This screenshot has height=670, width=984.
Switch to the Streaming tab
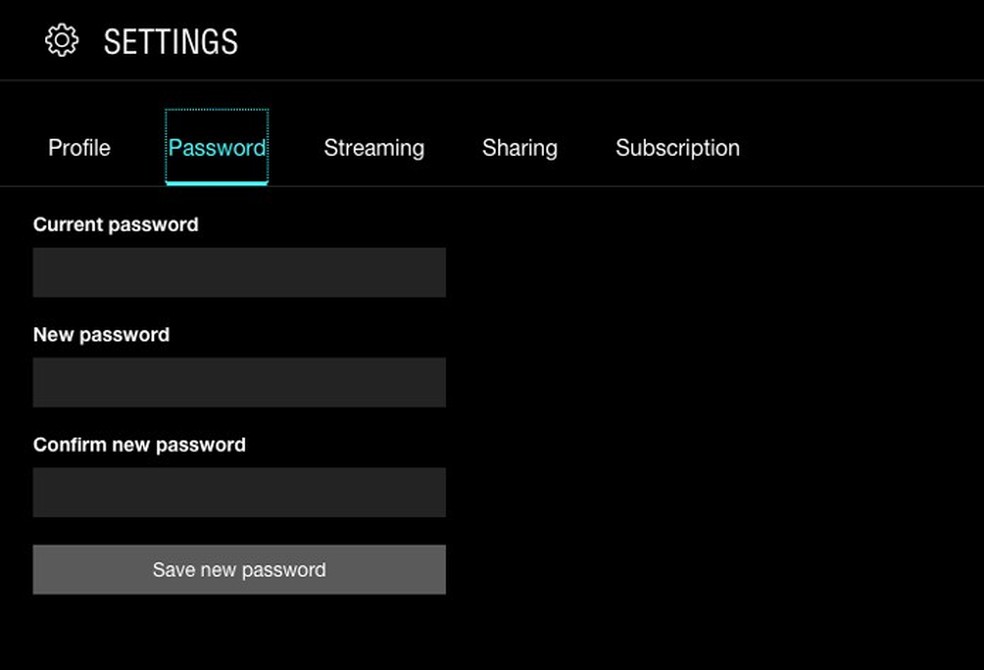(374, 148)
